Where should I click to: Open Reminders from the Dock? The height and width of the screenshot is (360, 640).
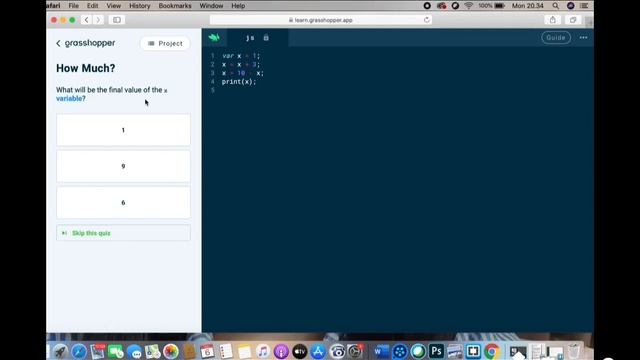click(226, 351)
